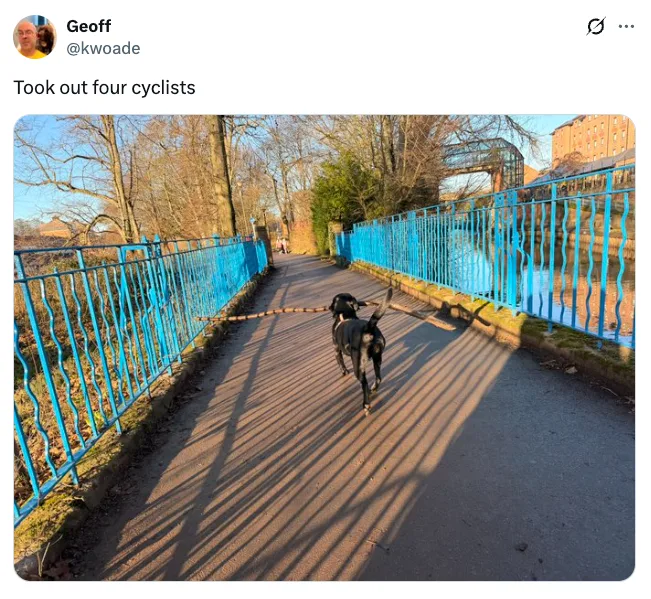Click Geoff's profile avatar picture
651x599 pixels.
pyautogui.click(x=35, y=37)
